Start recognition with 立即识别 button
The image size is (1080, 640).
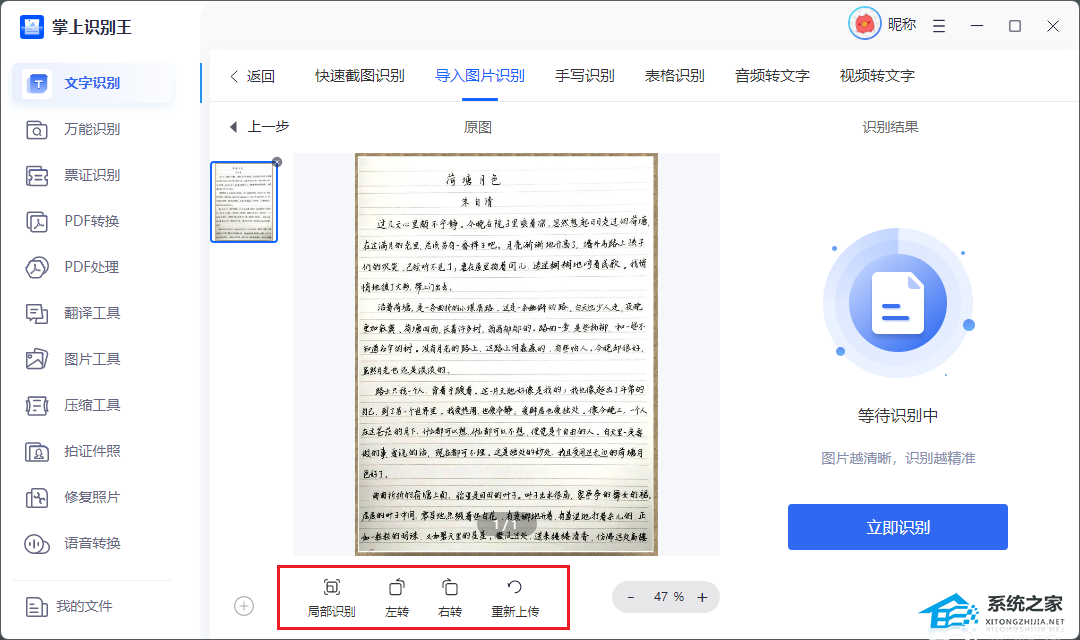tap(897, 527)
